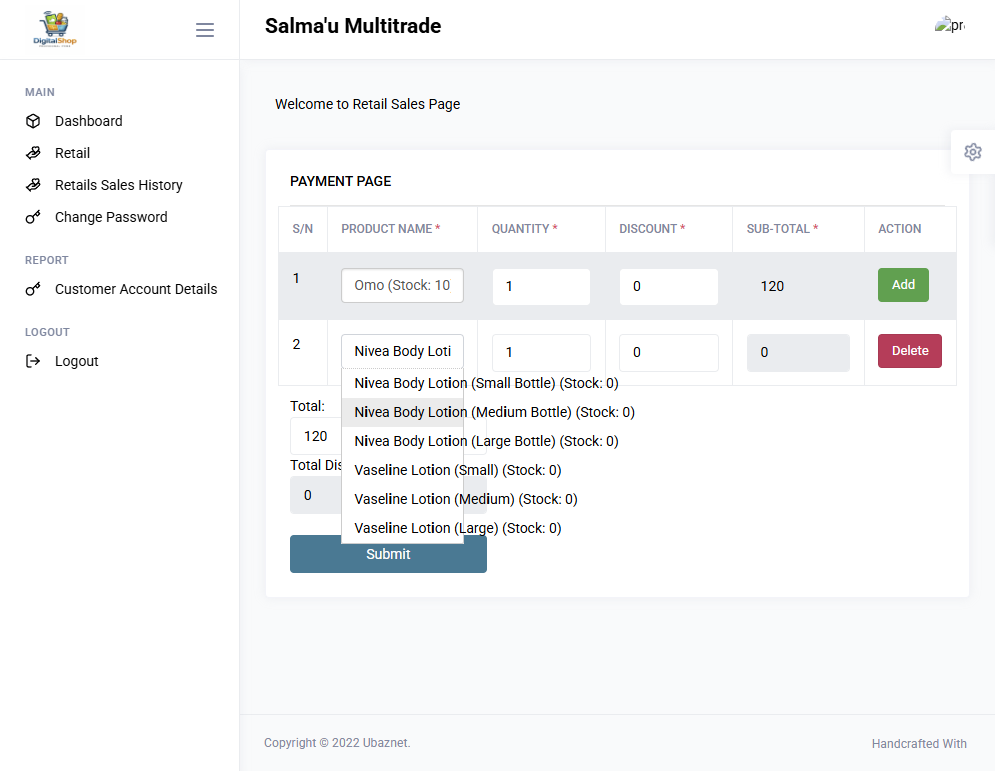Click discount field in row 1
This screenshot has width=995, height=771.
[x=669, y=286]
